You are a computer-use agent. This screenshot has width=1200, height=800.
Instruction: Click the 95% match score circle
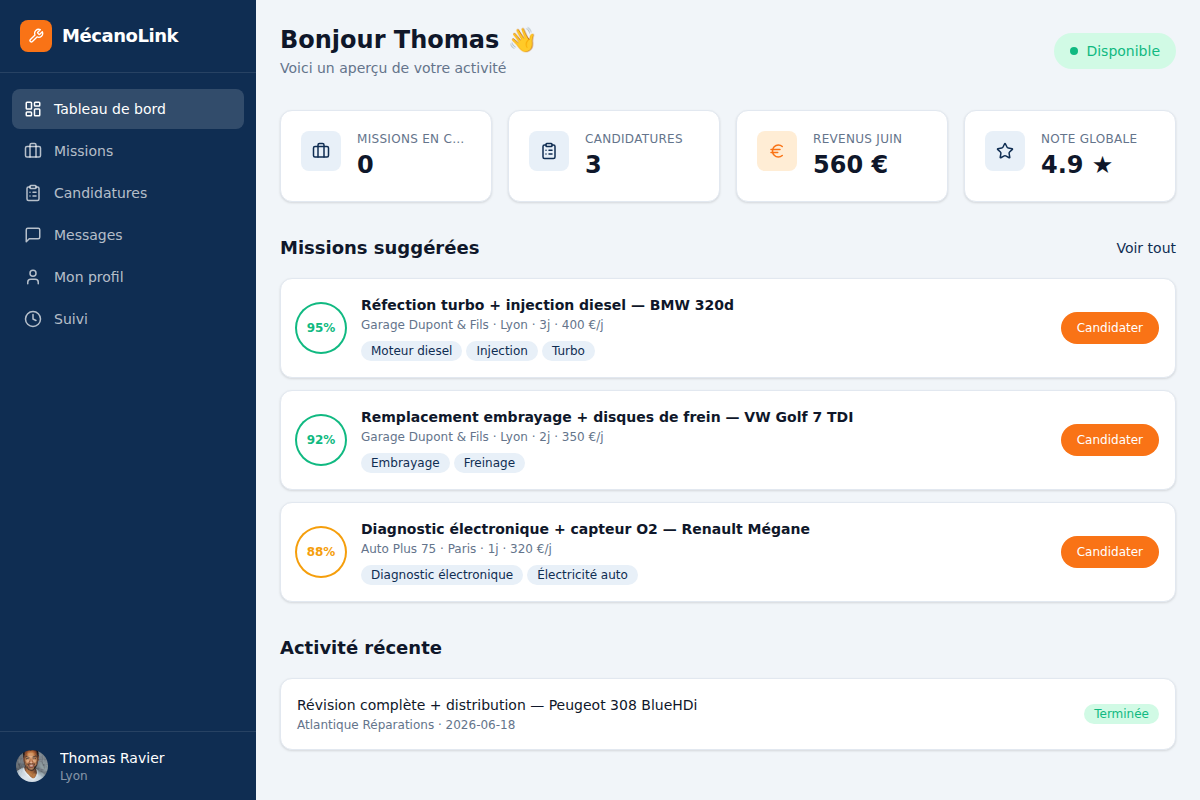[x=321, y=328]
